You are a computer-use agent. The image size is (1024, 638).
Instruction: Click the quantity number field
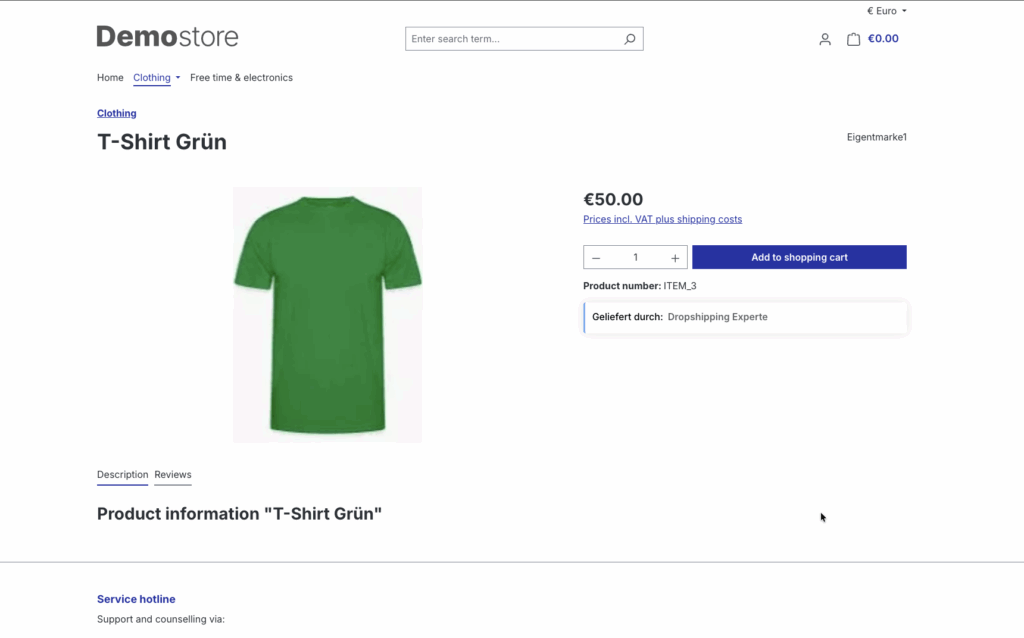tap(635, 258)
